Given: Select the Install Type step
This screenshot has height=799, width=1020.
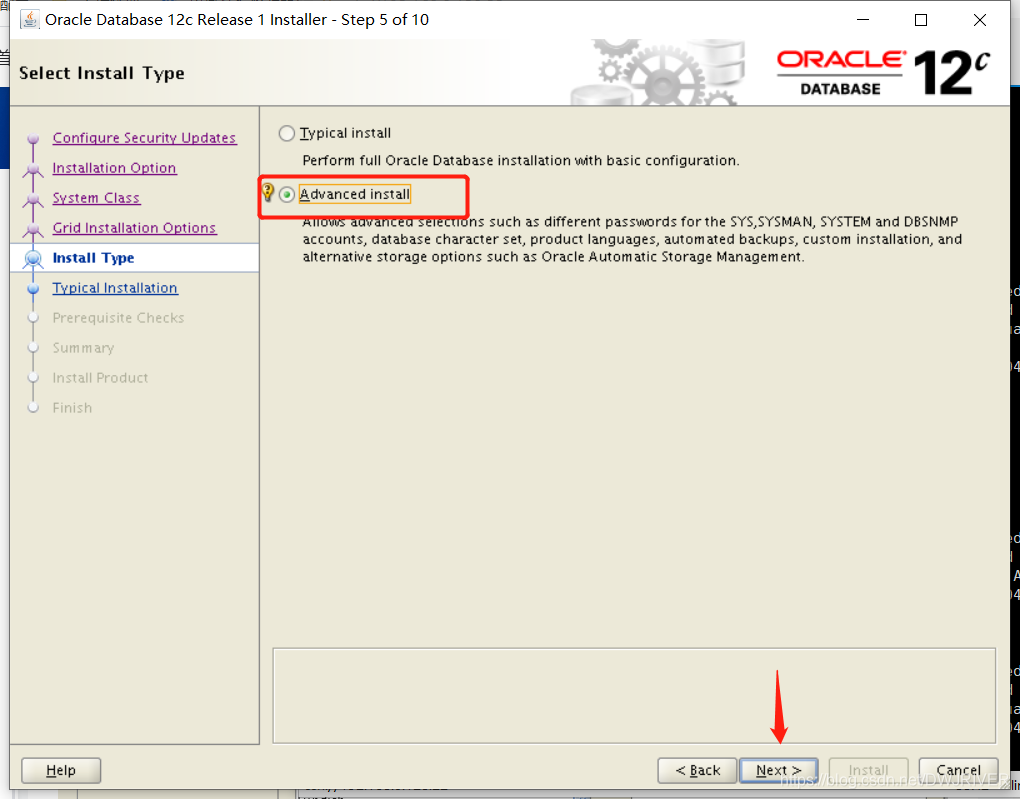Looking at the screenshot, I should pyautogui.click(x=94, y=258).
